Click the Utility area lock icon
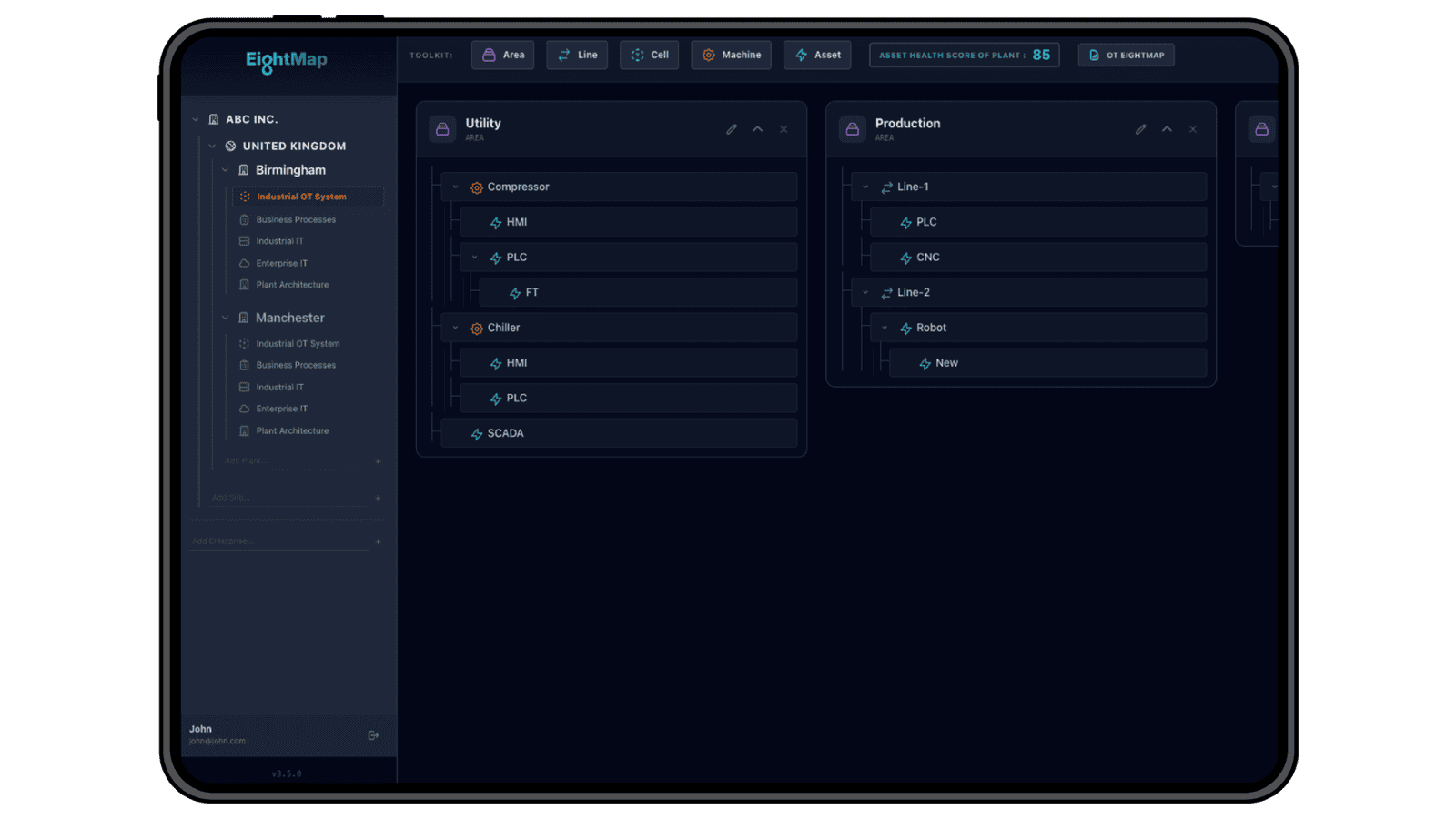The width and height of the screenshot is (1456, 819). (442, 129)
